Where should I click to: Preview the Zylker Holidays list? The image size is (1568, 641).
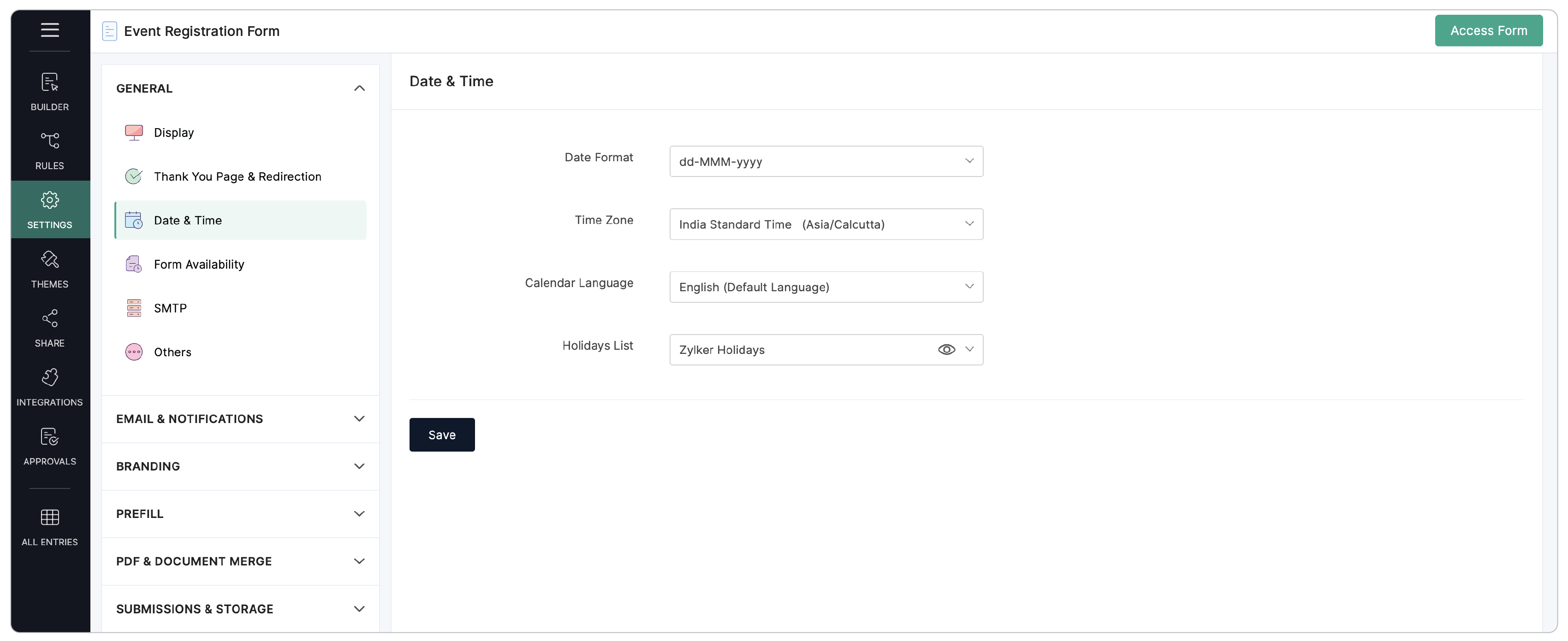(x=946, y=349)
